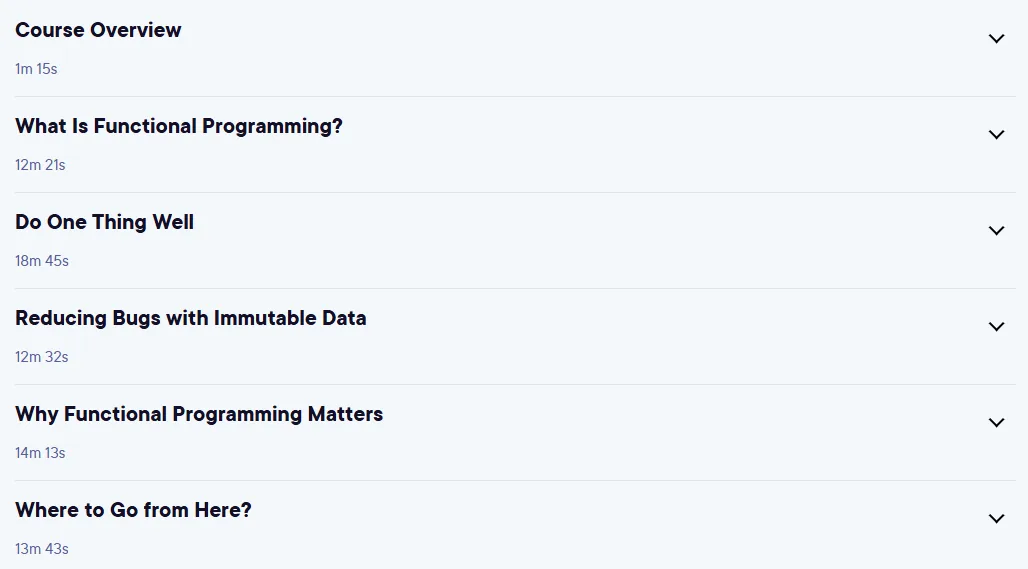
Task: Select the 18m 45s duration label
Action: coord(42,261)
